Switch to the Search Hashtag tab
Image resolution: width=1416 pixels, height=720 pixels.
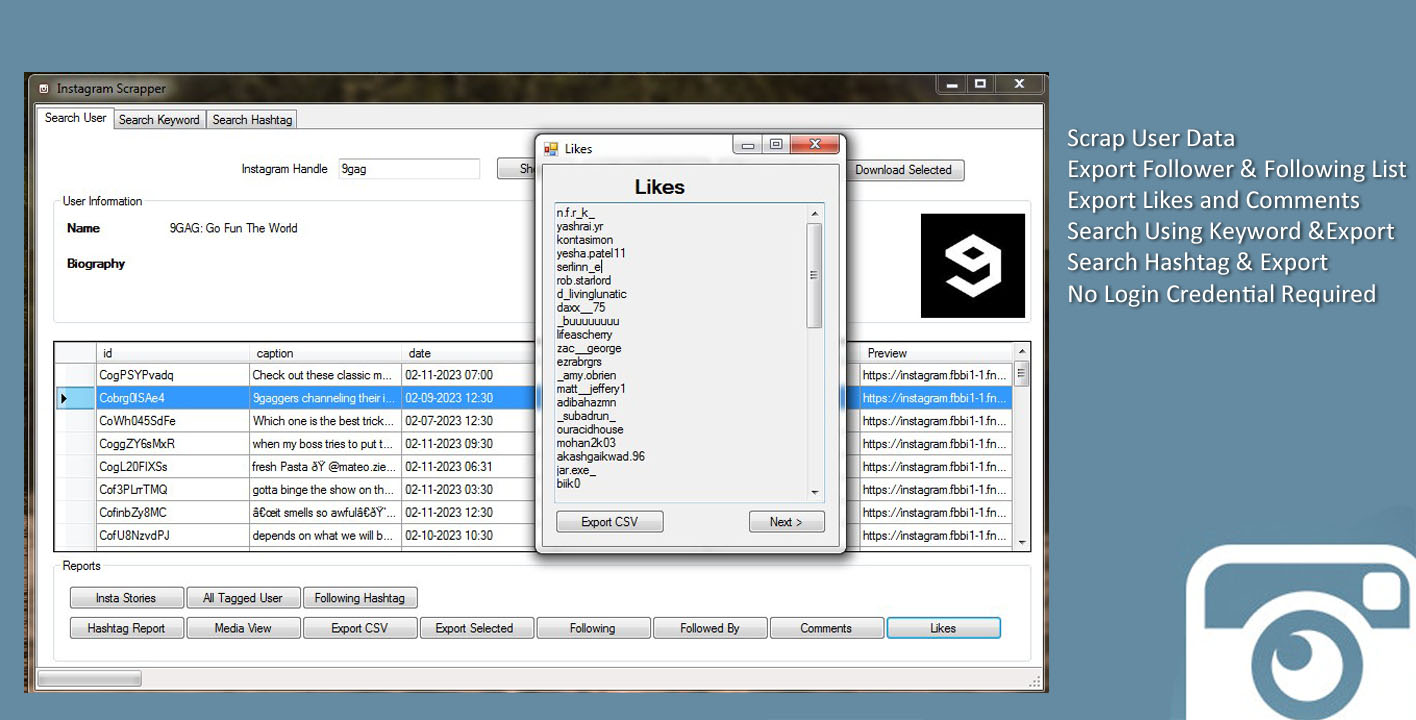[252, 120]
